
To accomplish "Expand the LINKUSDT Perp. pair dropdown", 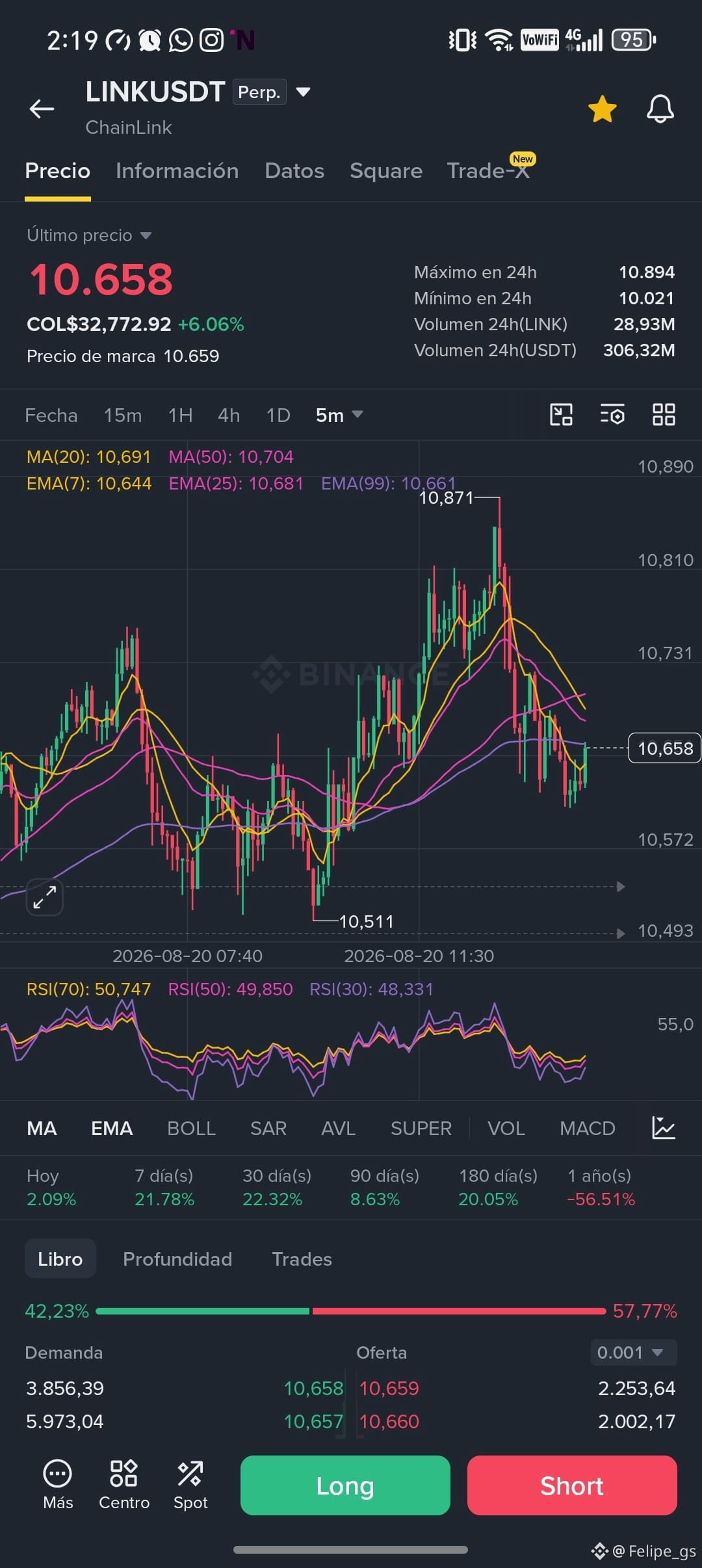I will tap(303, 92).
